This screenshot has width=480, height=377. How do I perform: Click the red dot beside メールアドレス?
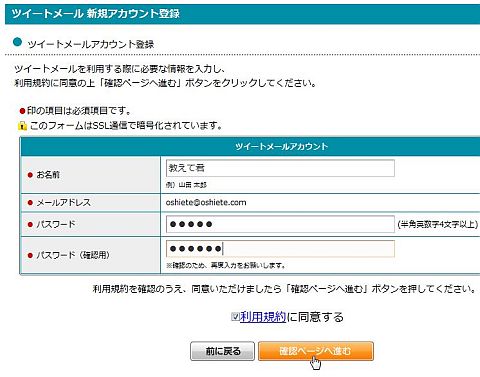tap(30, 203)
